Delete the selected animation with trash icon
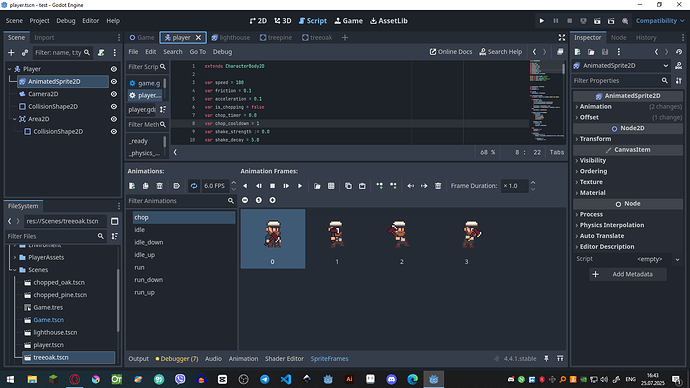Screen dimensions: 690x388 160,186
